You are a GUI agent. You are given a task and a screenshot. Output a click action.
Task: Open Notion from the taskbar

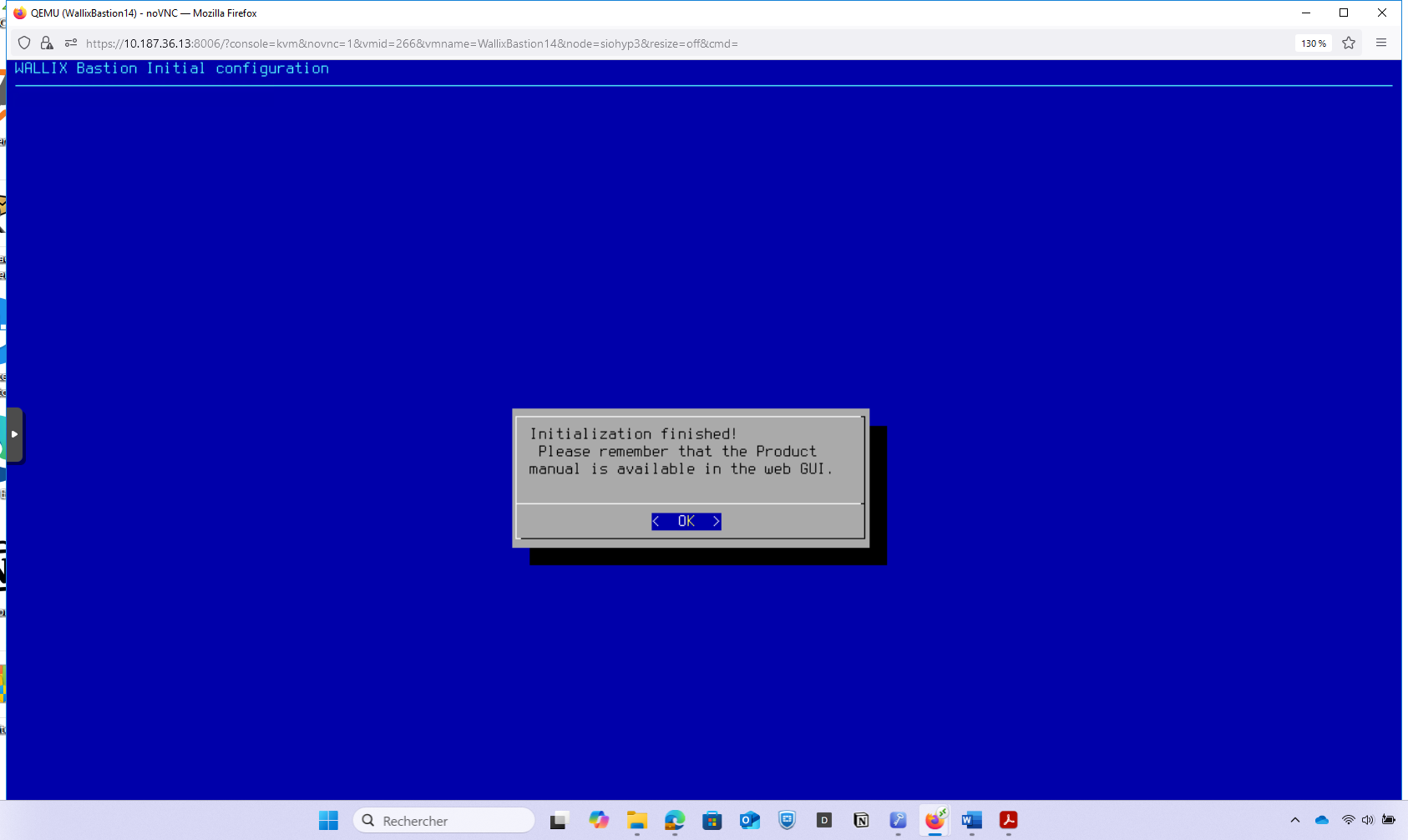coord(861,821)
